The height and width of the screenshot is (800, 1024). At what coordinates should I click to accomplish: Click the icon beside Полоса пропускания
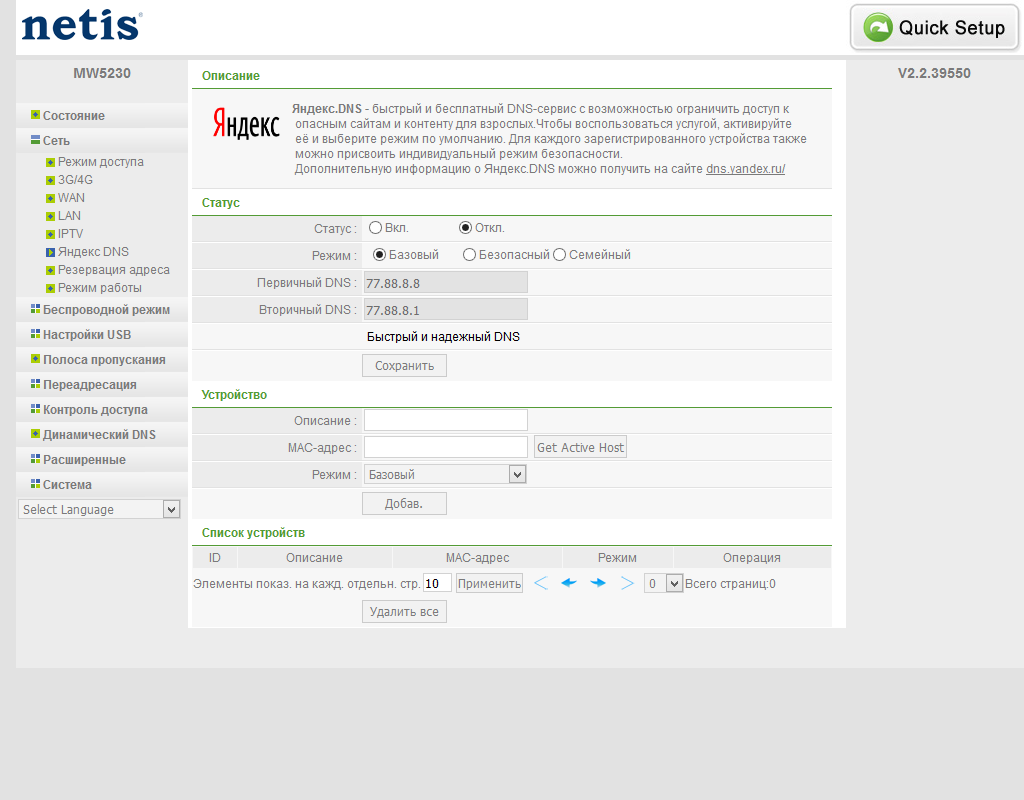click(x=35, y=359)
